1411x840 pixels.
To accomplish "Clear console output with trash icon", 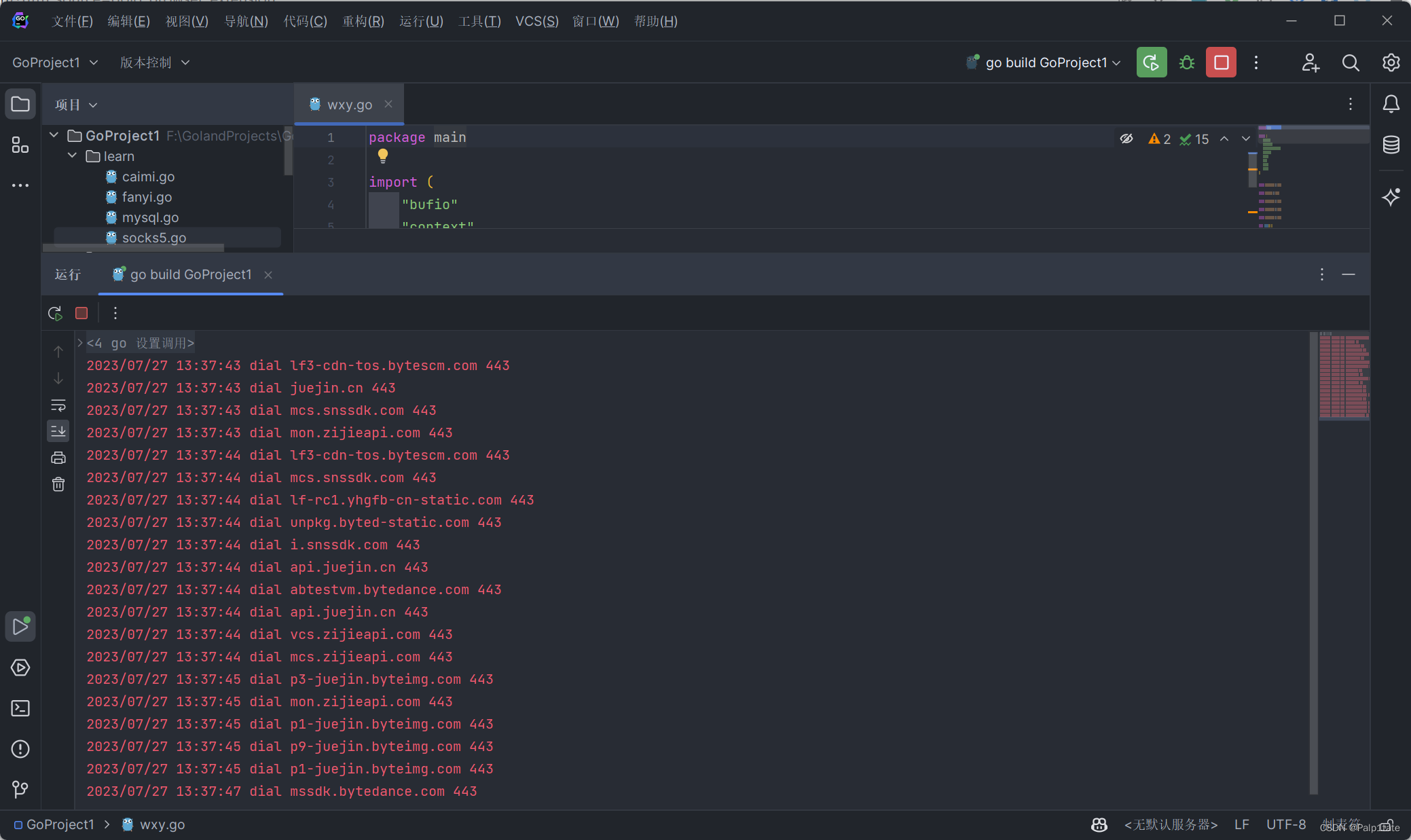I will coord(58,484).
